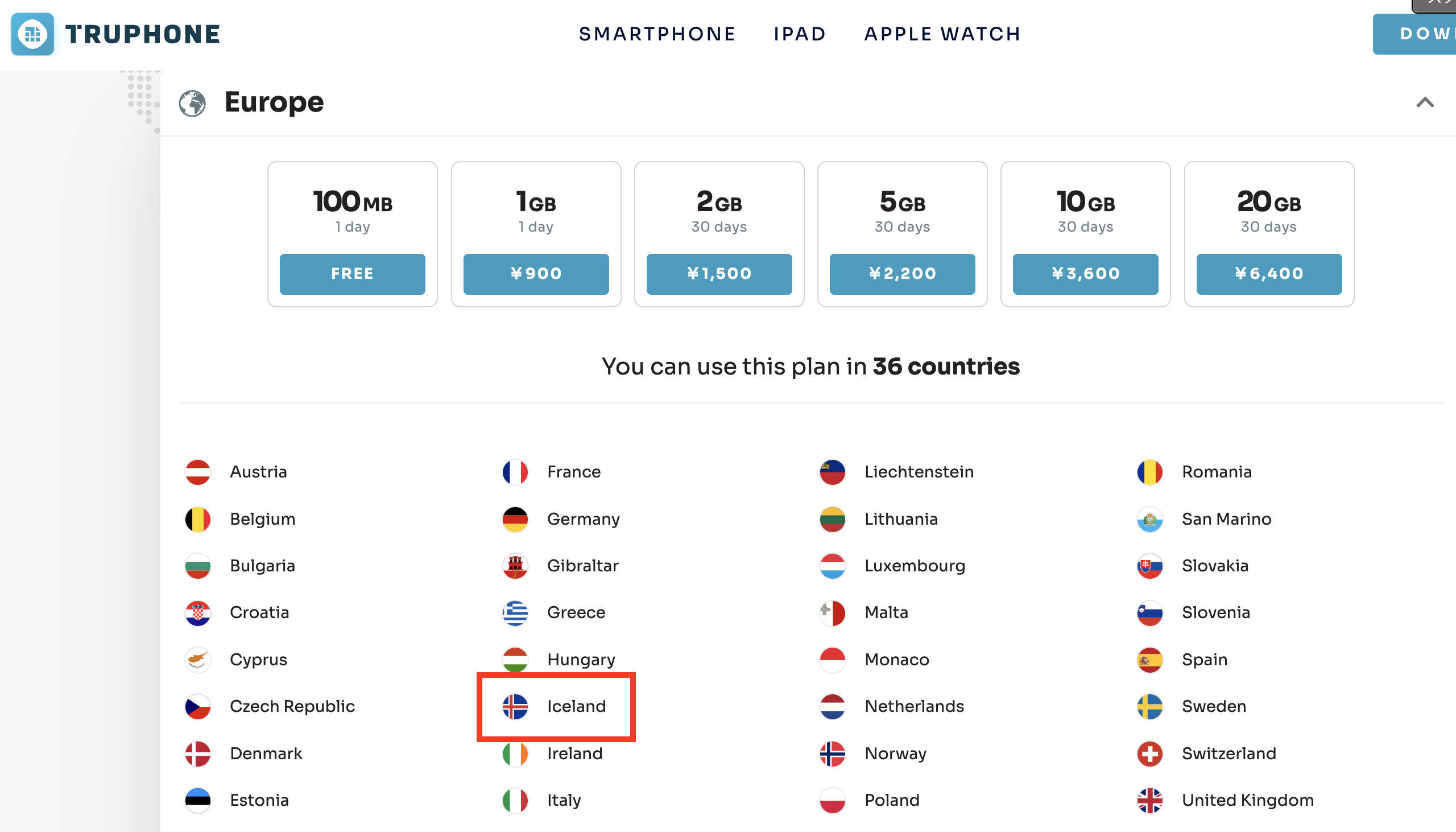Choose the ¥1,500 2GB plan
1456x832 pixels.
(719, 274)
